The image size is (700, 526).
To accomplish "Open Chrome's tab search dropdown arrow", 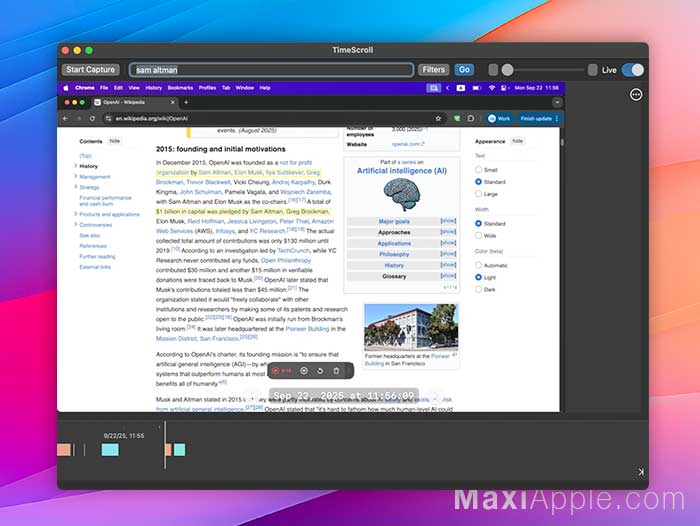I will 557,102.
